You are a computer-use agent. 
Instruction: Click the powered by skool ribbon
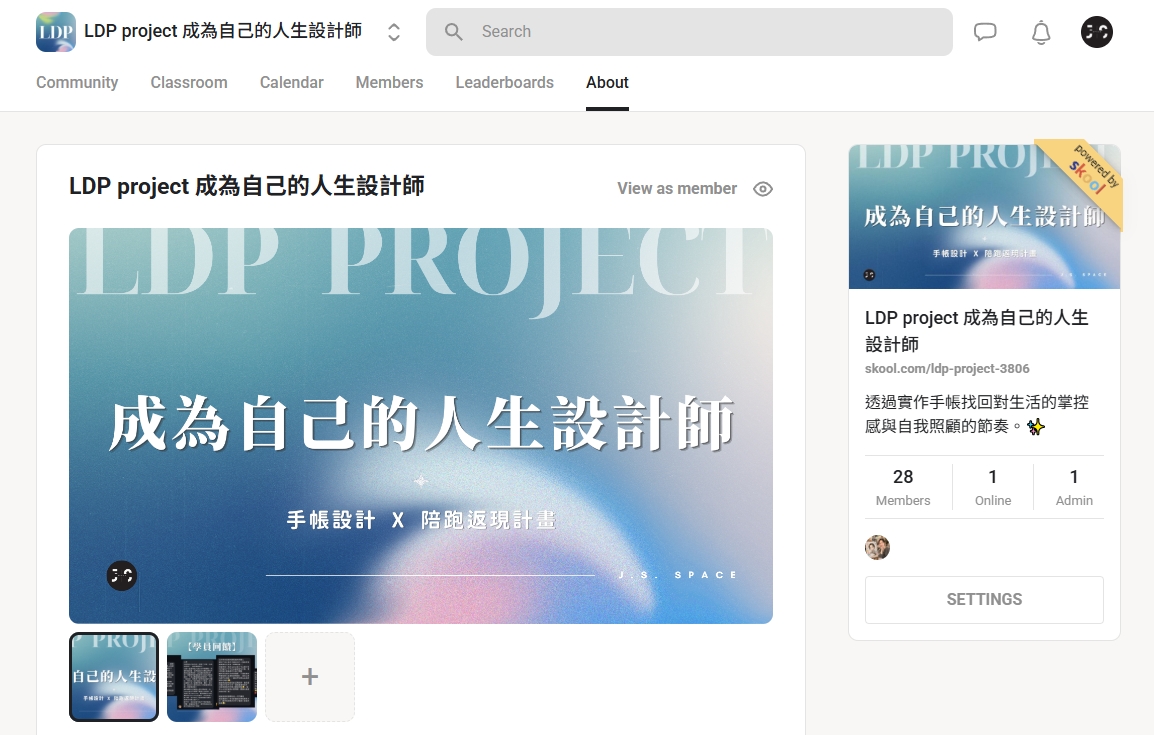[x=1089, y=177]
